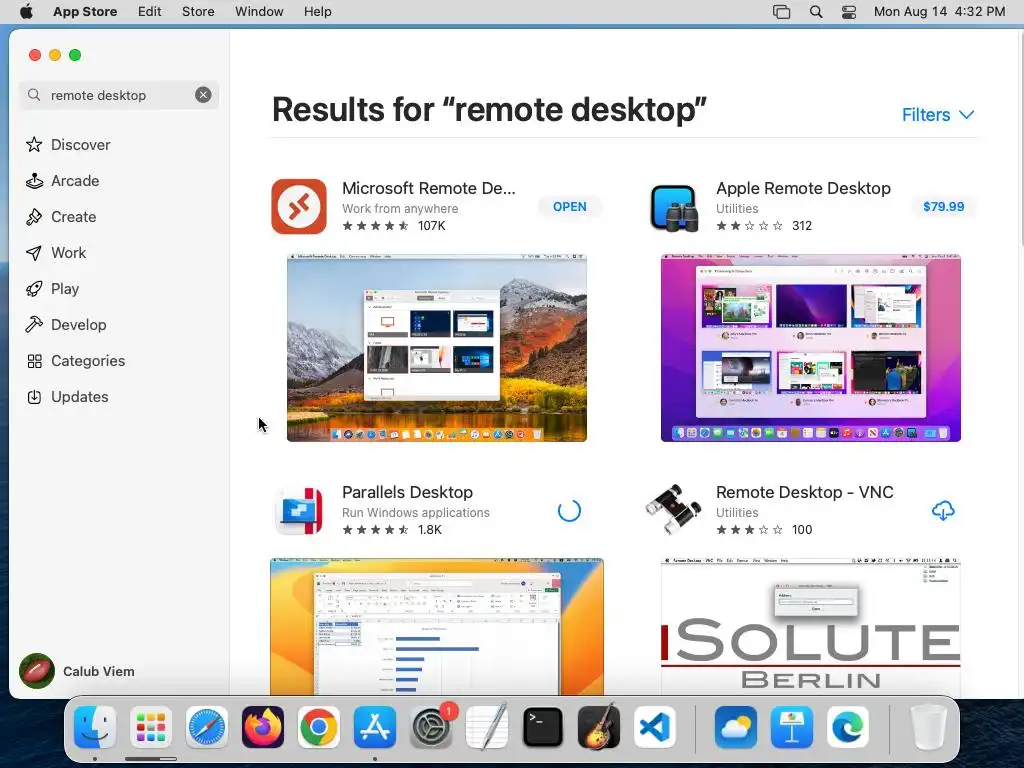Screen dimensions: 1024x768
Task: Open the Calub Viem account avatar
Action: (37, 671)
